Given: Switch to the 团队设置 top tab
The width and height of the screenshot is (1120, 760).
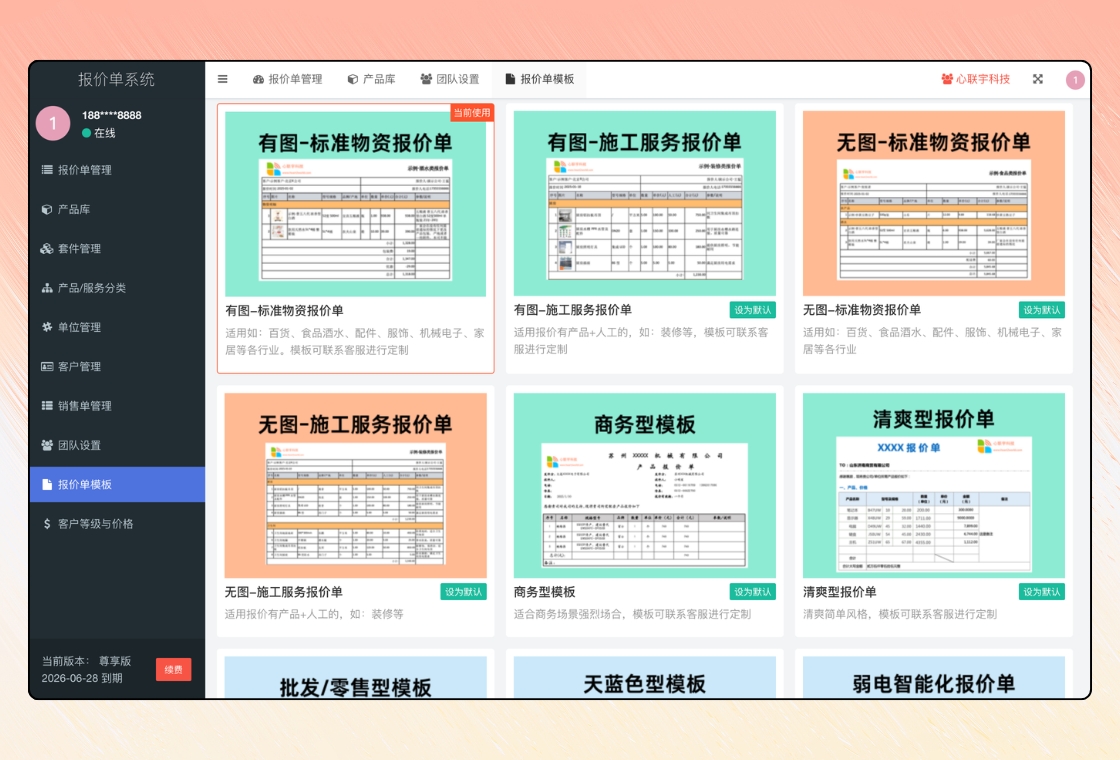Looking at the screenshot, I should (449, 79).
